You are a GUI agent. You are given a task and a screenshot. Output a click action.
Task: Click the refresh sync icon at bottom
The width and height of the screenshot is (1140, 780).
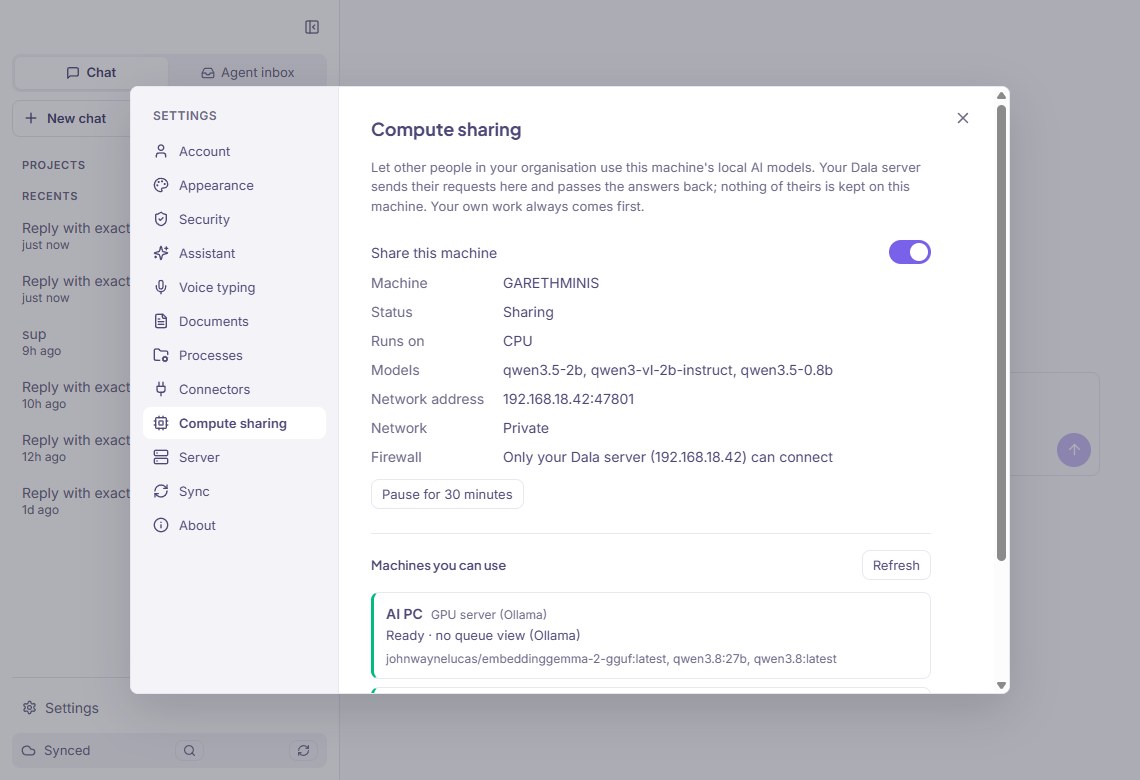coord(303,750)
